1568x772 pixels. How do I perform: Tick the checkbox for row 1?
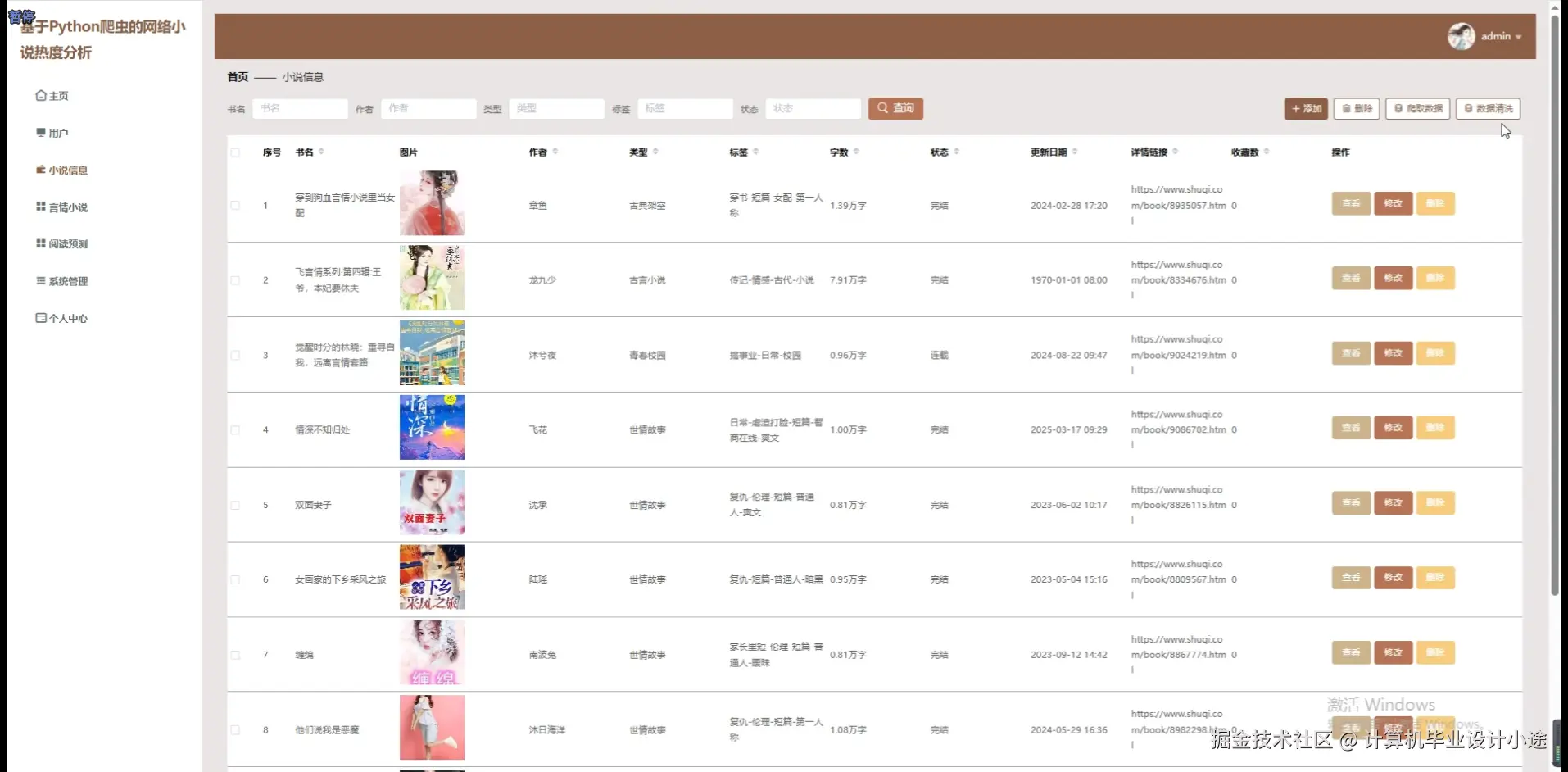(235, 206)
